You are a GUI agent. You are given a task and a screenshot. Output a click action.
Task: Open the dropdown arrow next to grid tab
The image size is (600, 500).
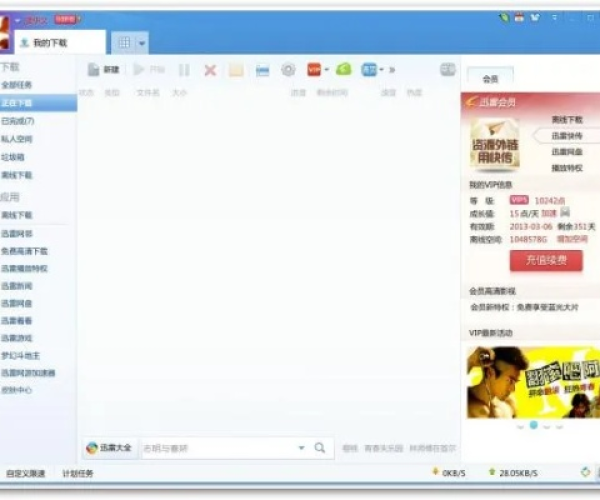[x=142, y=43]
